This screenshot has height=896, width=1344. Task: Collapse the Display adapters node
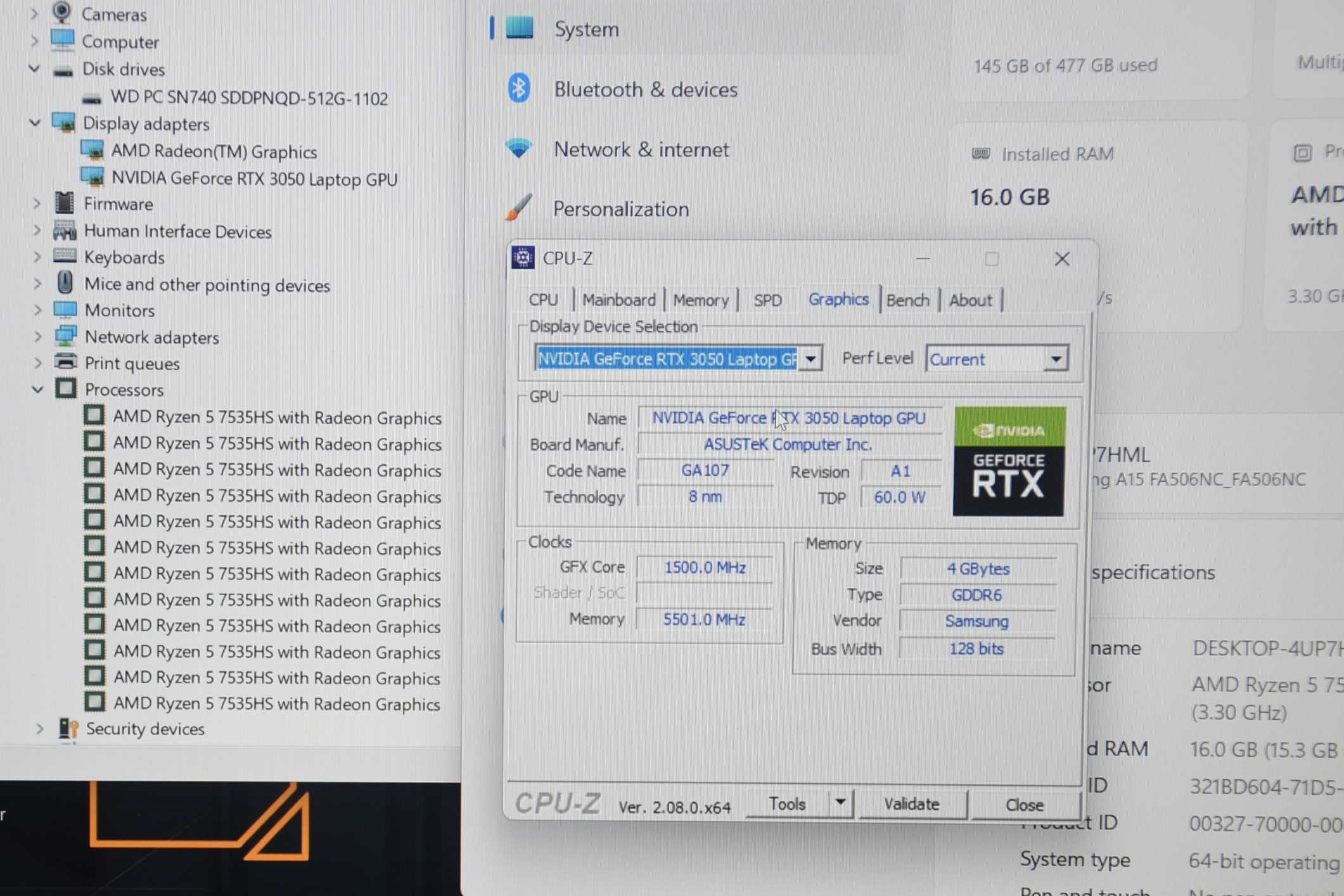click(x=35, y=124)
